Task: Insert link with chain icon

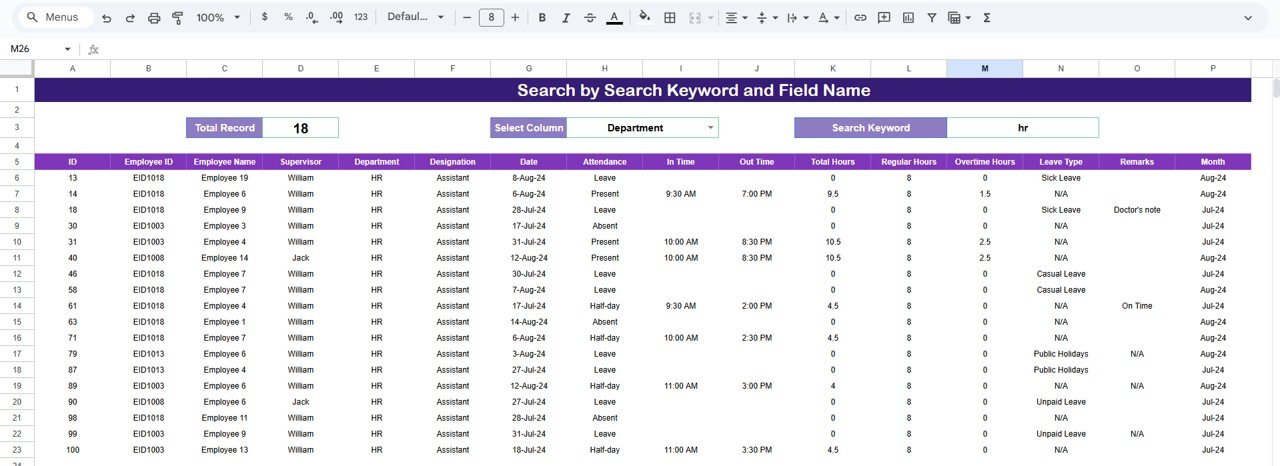Action: (860, 17)
